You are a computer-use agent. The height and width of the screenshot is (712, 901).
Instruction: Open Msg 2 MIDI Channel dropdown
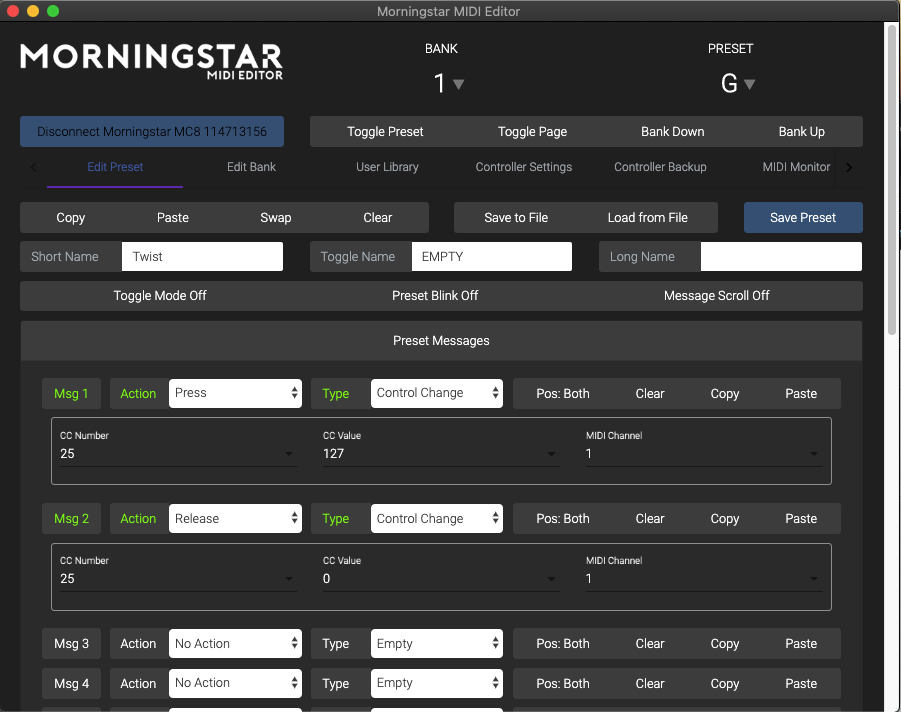click(704, 579)
